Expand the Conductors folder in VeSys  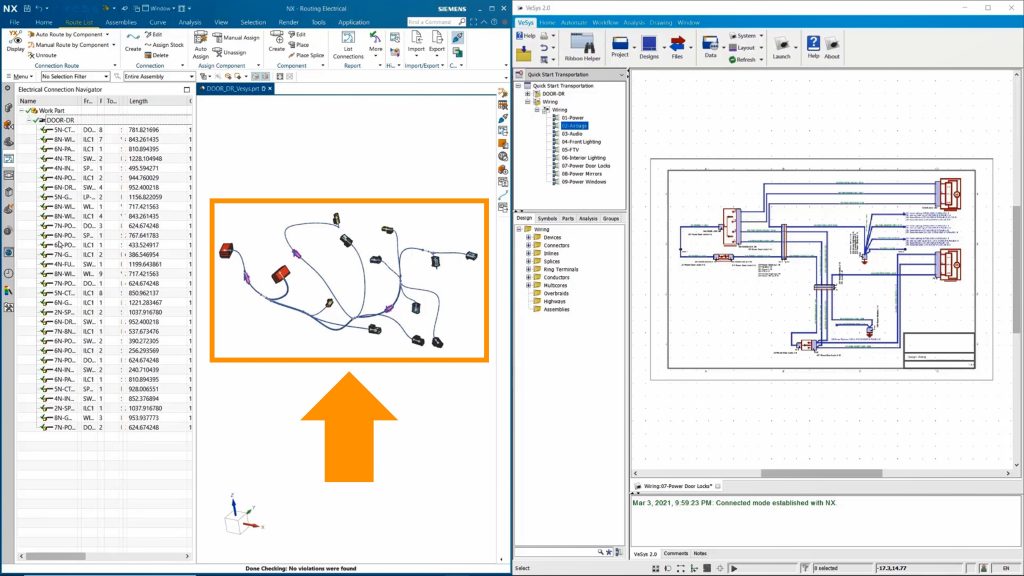tap(528, 278)
